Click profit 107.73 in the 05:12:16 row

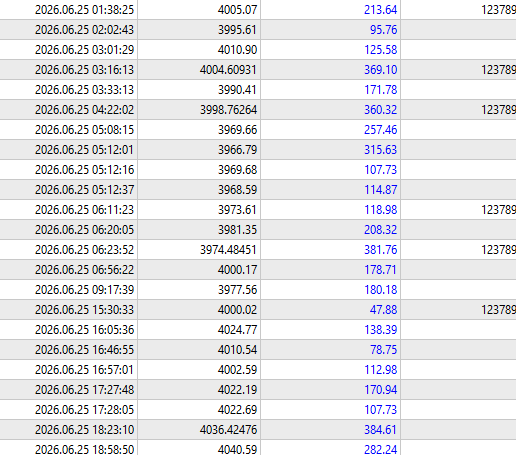coord(380,170)
